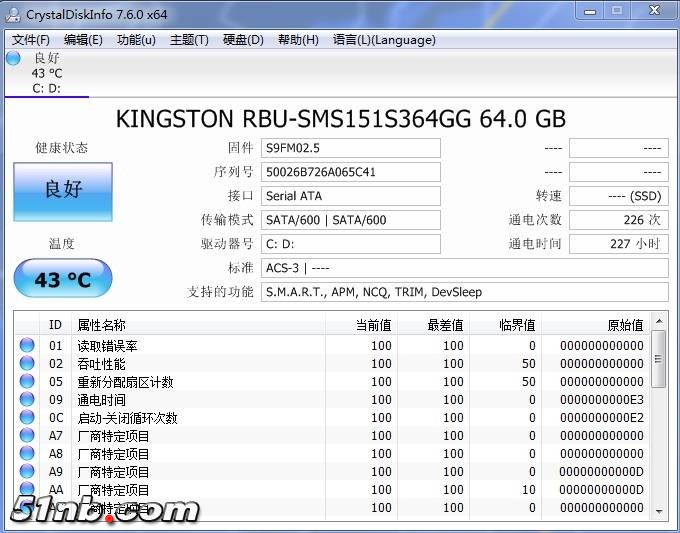Viewport: 680px width, 533px height.
Task: Click the scroll down arrow in attribute list
Action: click(x=658, y=510)
